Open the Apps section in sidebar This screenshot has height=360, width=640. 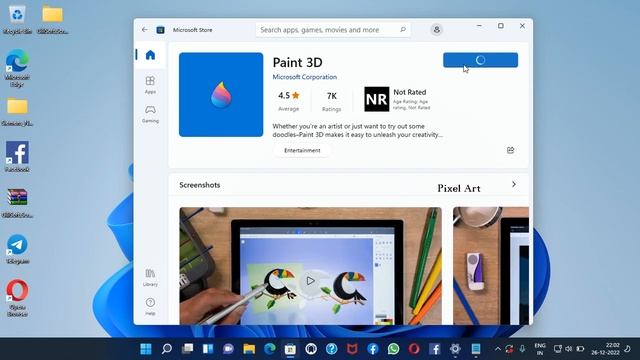[150, 85]
